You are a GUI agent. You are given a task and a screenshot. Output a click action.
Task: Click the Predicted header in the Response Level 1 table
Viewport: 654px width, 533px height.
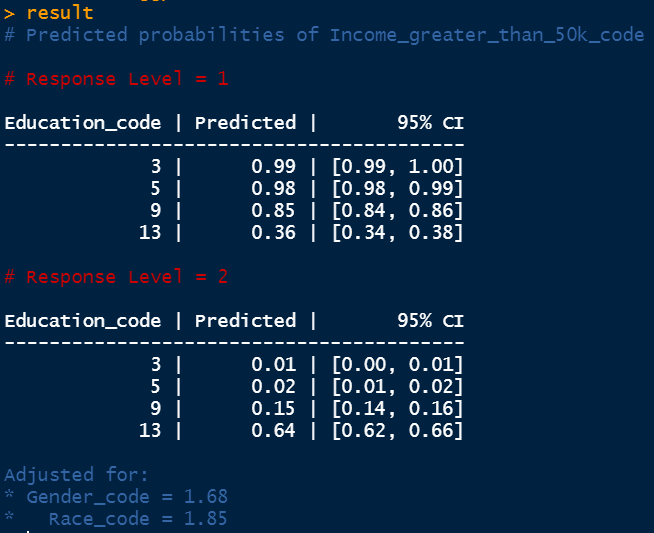point(246,123)
